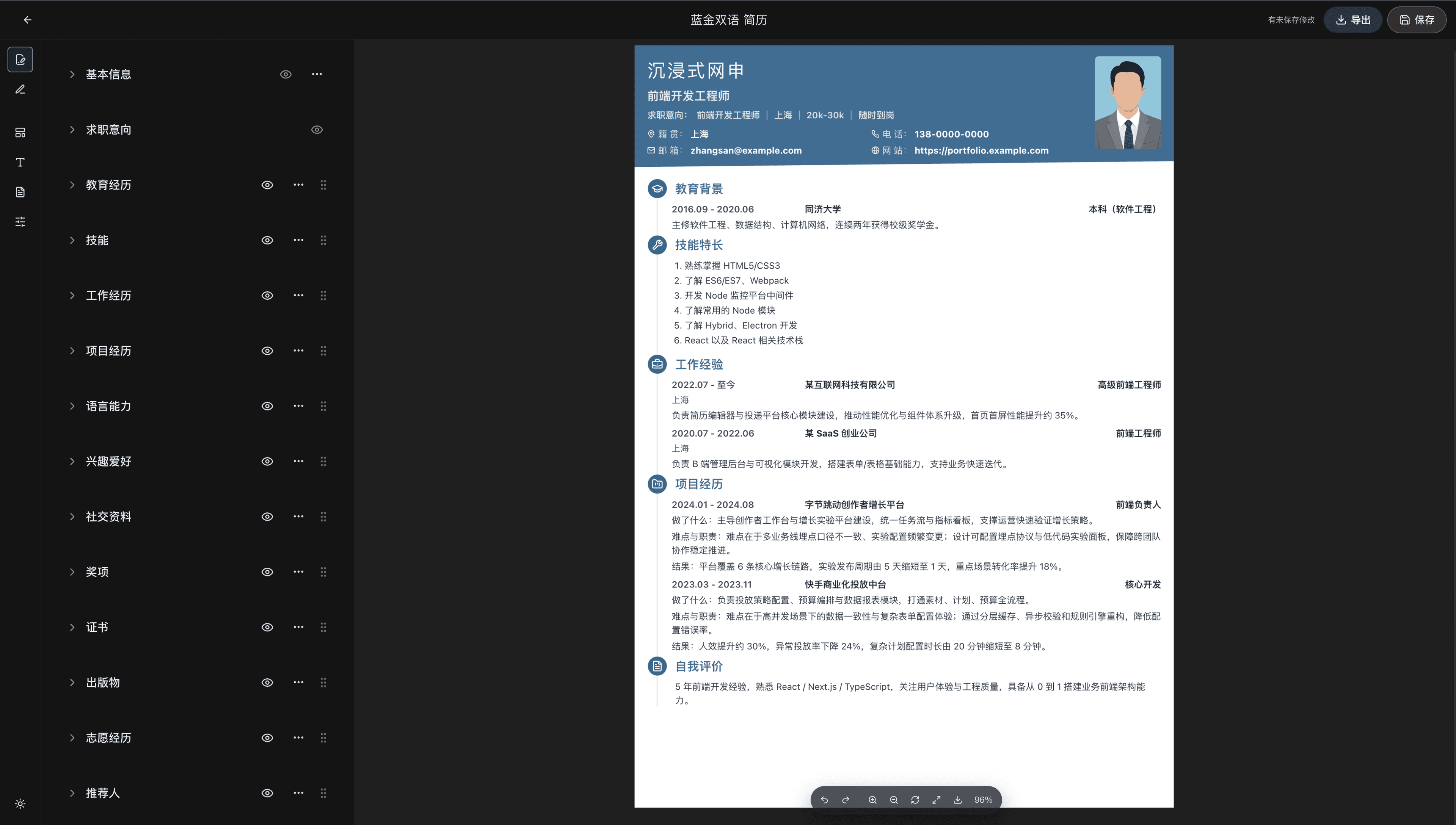This screenshot has width=1456, height=825.
Task: Expand the 基本信息 section
Action: pos(72,74)
